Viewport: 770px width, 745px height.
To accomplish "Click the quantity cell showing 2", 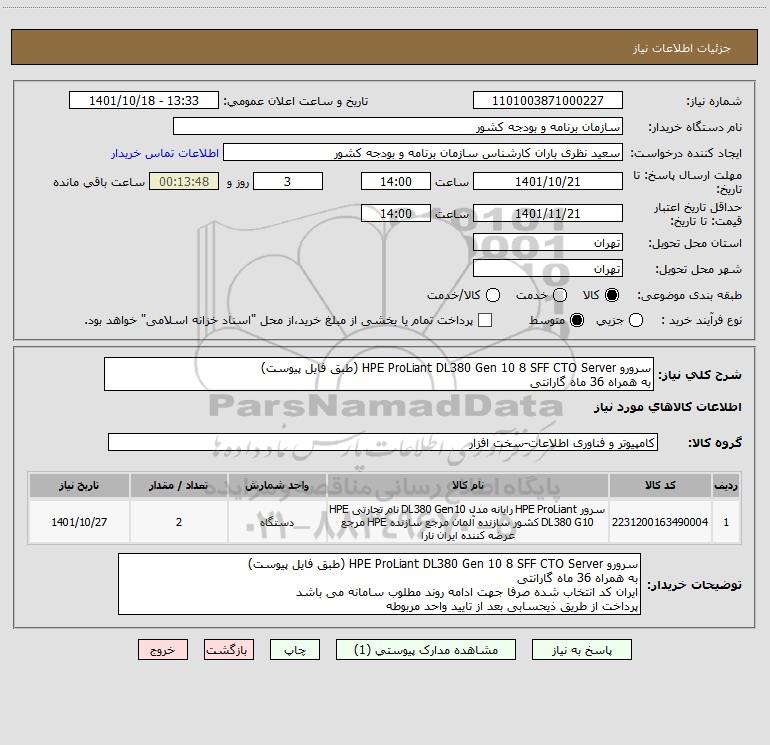I will pyautogui.click(x=179, y=522).
